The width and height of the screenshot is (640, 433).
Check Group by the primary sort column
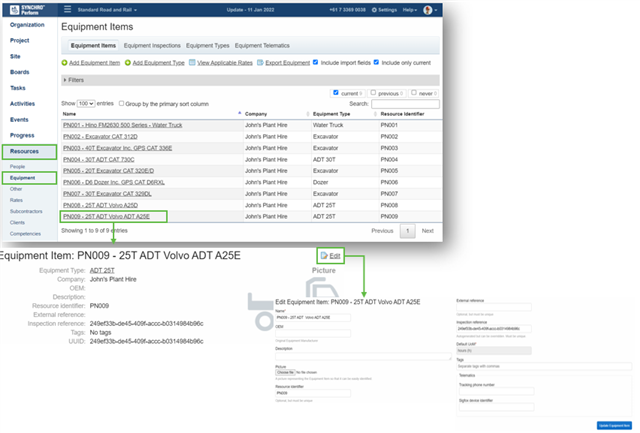pos(121,104)
